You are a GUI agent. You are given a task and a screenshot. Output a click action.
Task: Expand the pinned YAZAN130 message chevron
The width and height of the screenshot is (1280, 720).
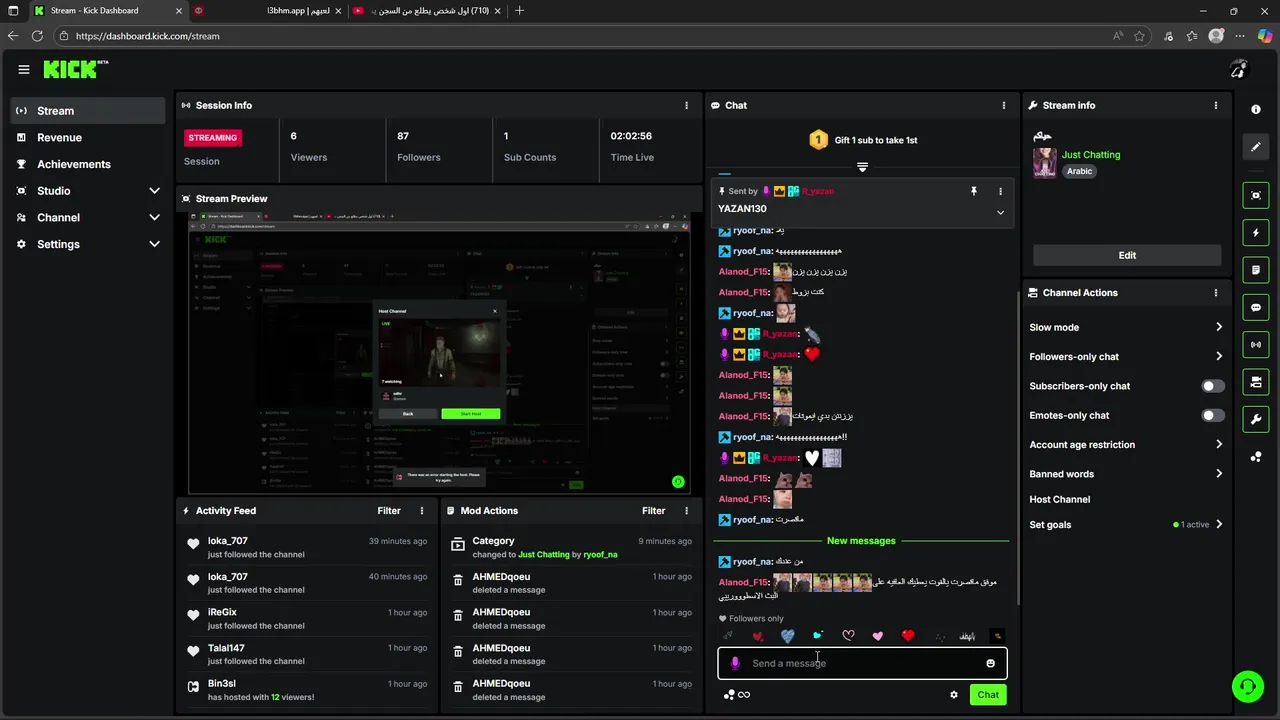(1000, 212)
